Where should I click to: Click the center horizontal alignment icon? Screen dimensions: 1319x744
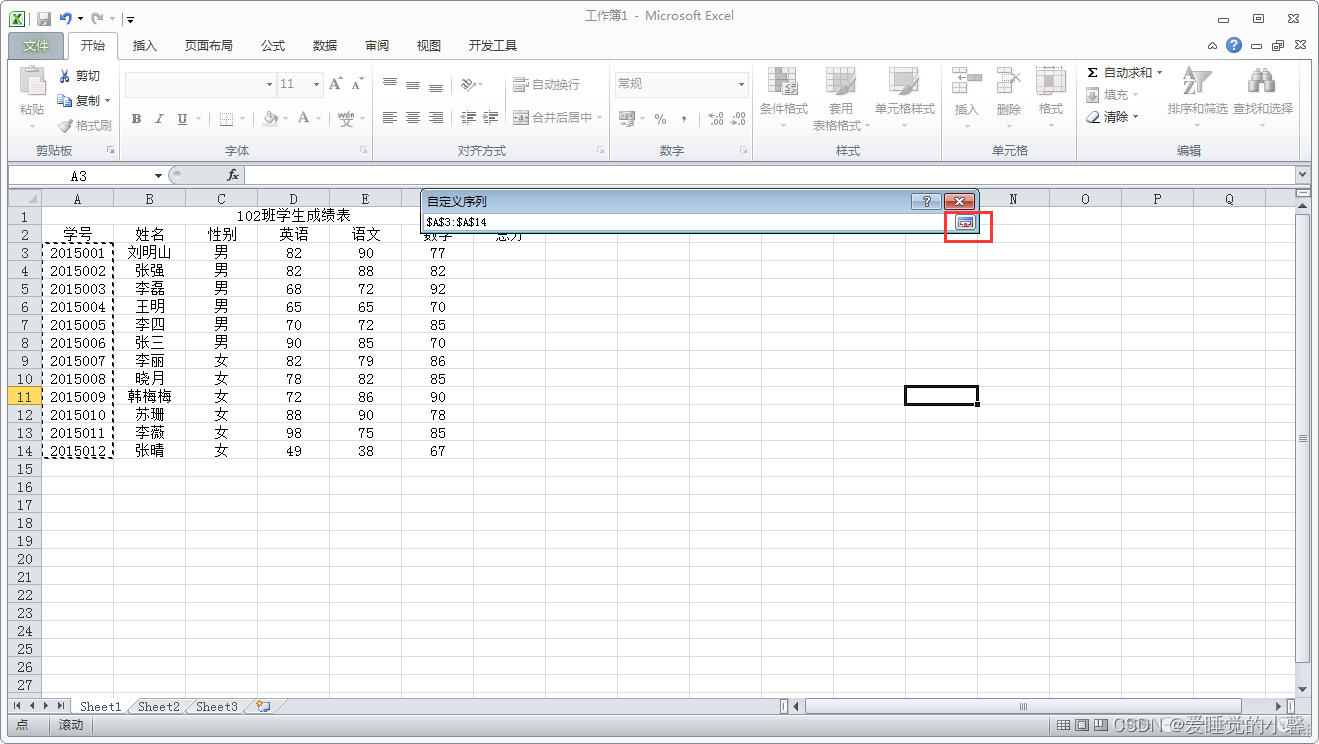pyautogui.click(x=413, y=118)
